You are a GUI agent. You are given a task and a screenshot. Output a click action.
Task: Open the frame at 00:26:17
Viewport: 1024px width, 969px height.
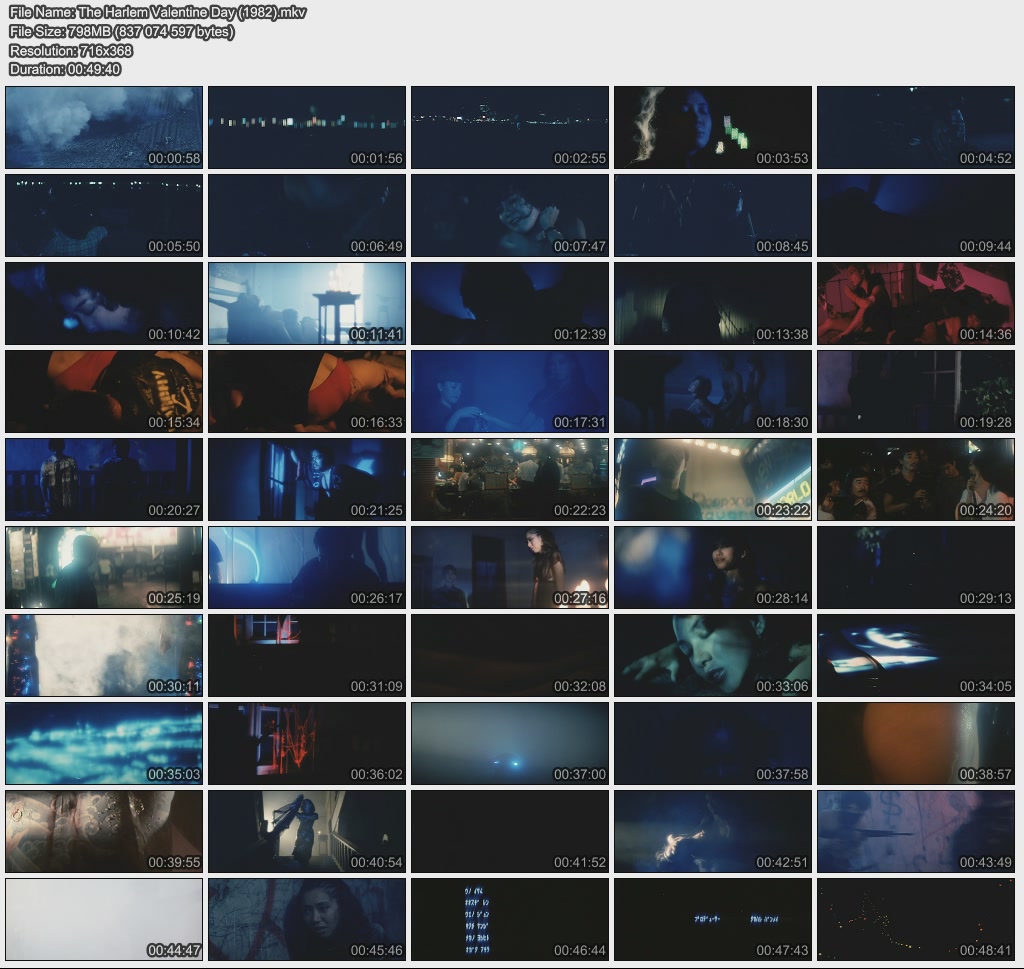click(x=307, y=567)
